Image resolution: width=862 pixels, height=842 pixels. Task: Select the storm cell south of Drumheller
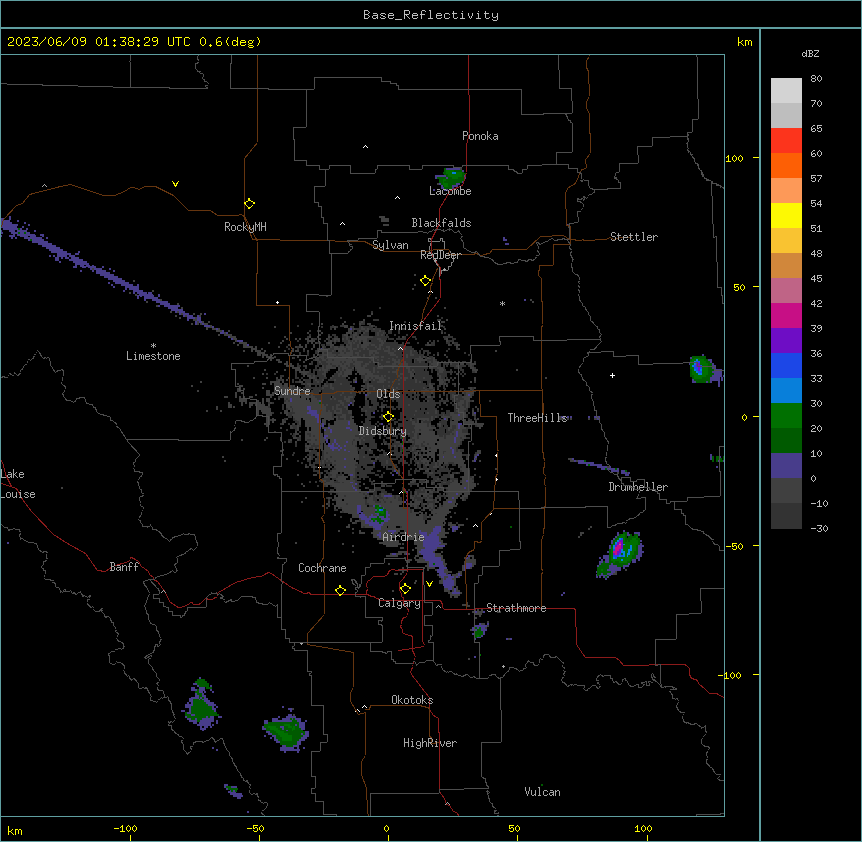(x=620, y=553)
